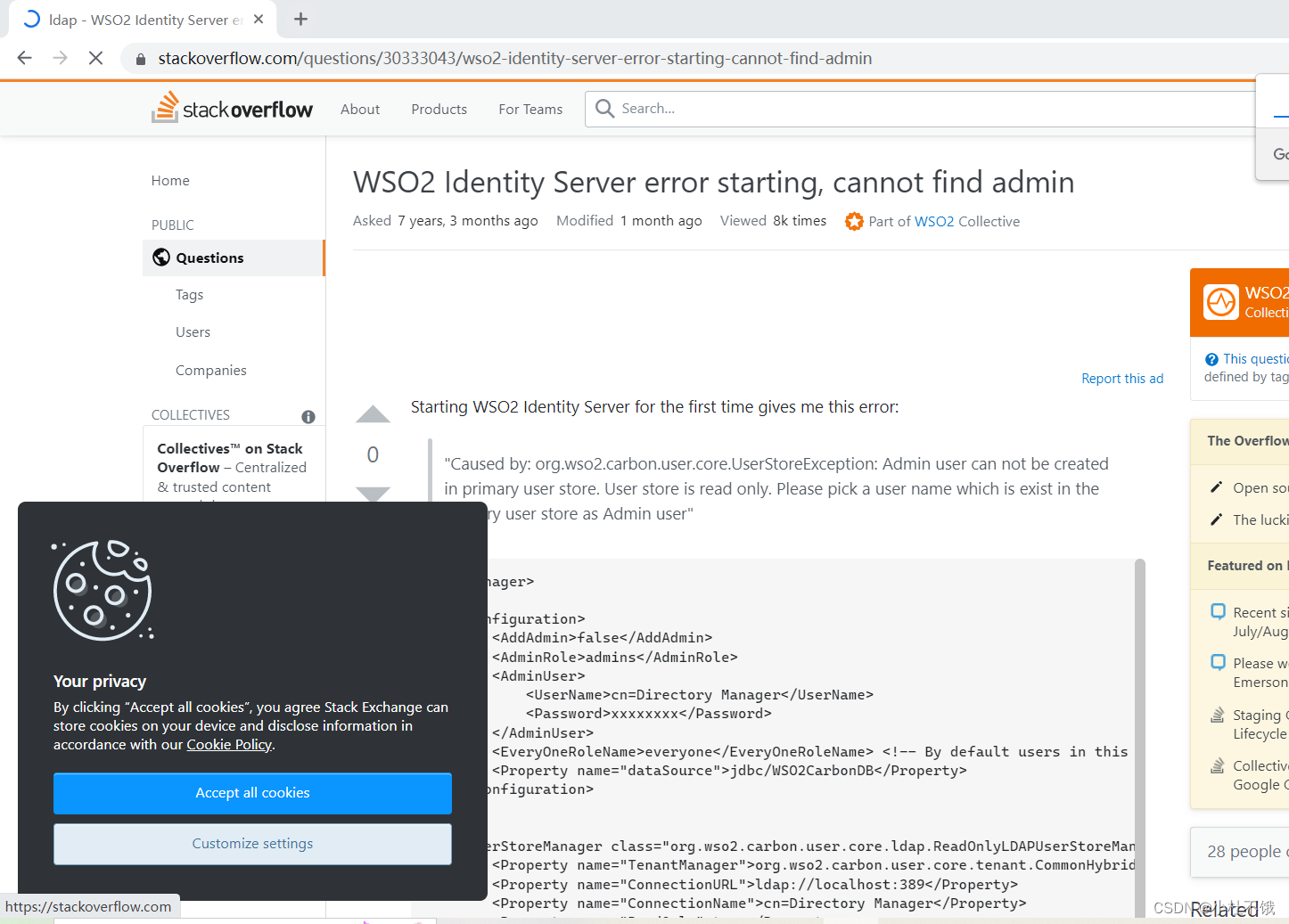
Task: Open Customize settings for cookies
Action: click(x=252, y=844)
